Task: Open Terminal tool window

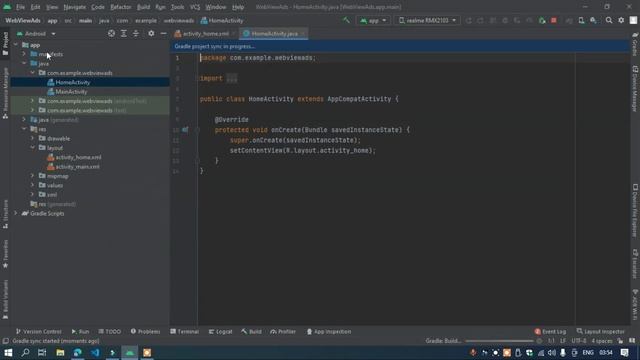Action: [x=184, y=331]
